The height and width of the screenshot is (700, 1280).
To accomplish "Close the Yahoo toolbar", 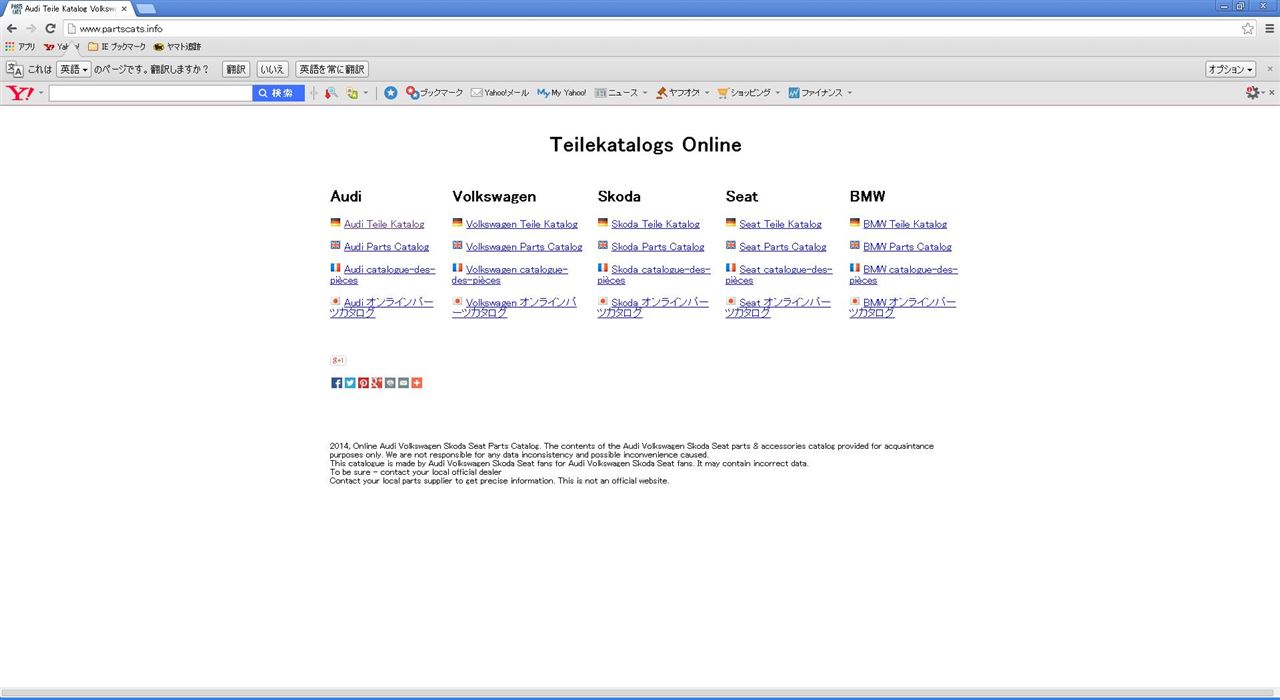I will (1271, 93).
